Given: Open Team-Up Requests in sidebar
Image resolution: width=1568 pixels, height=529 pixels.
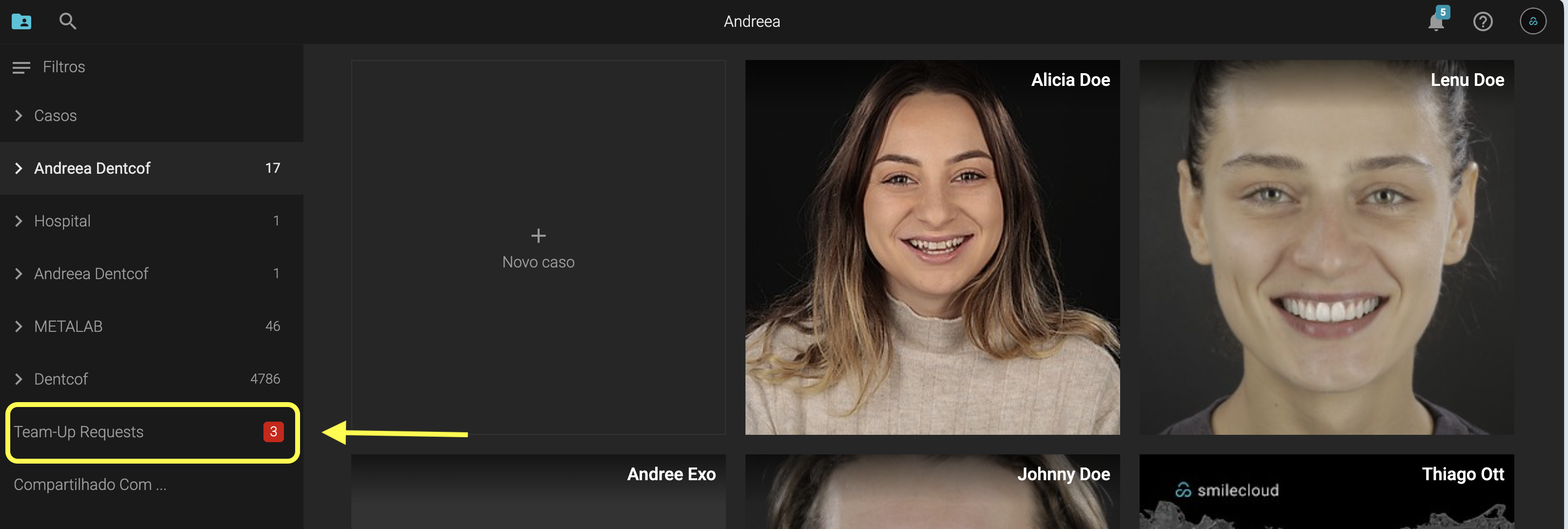Looking at the screenshot, I should tap(79, 432).
